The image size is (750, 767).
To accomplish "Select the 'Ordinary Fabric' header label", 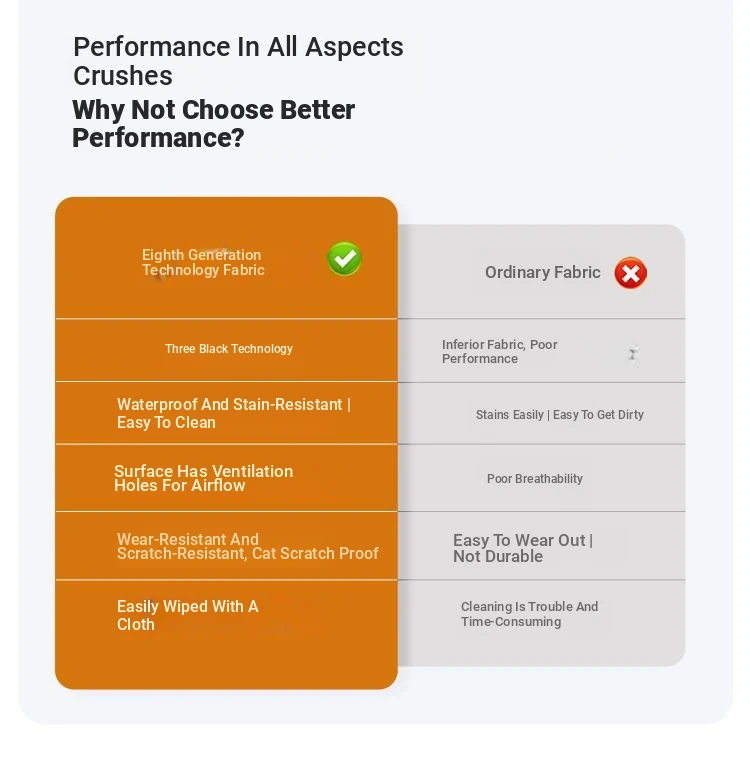I will pos(543,272).
